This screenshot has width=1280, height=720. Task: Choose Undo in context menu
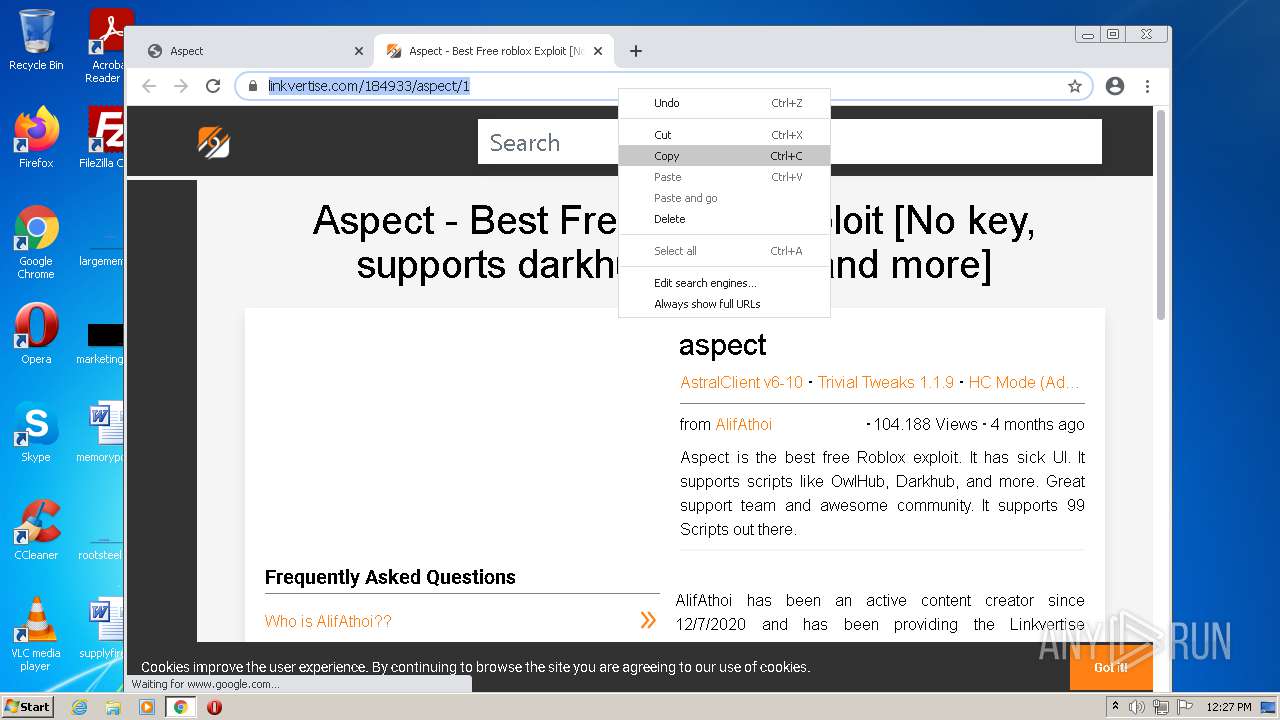(724, 103)
